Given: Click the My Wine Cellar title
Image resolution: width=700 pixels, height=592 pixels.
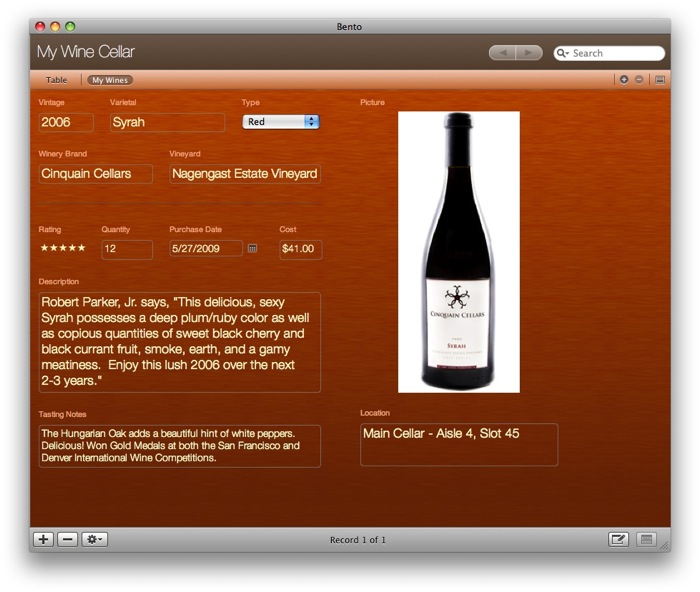Looking at the screenshot, I should [86, 52].
